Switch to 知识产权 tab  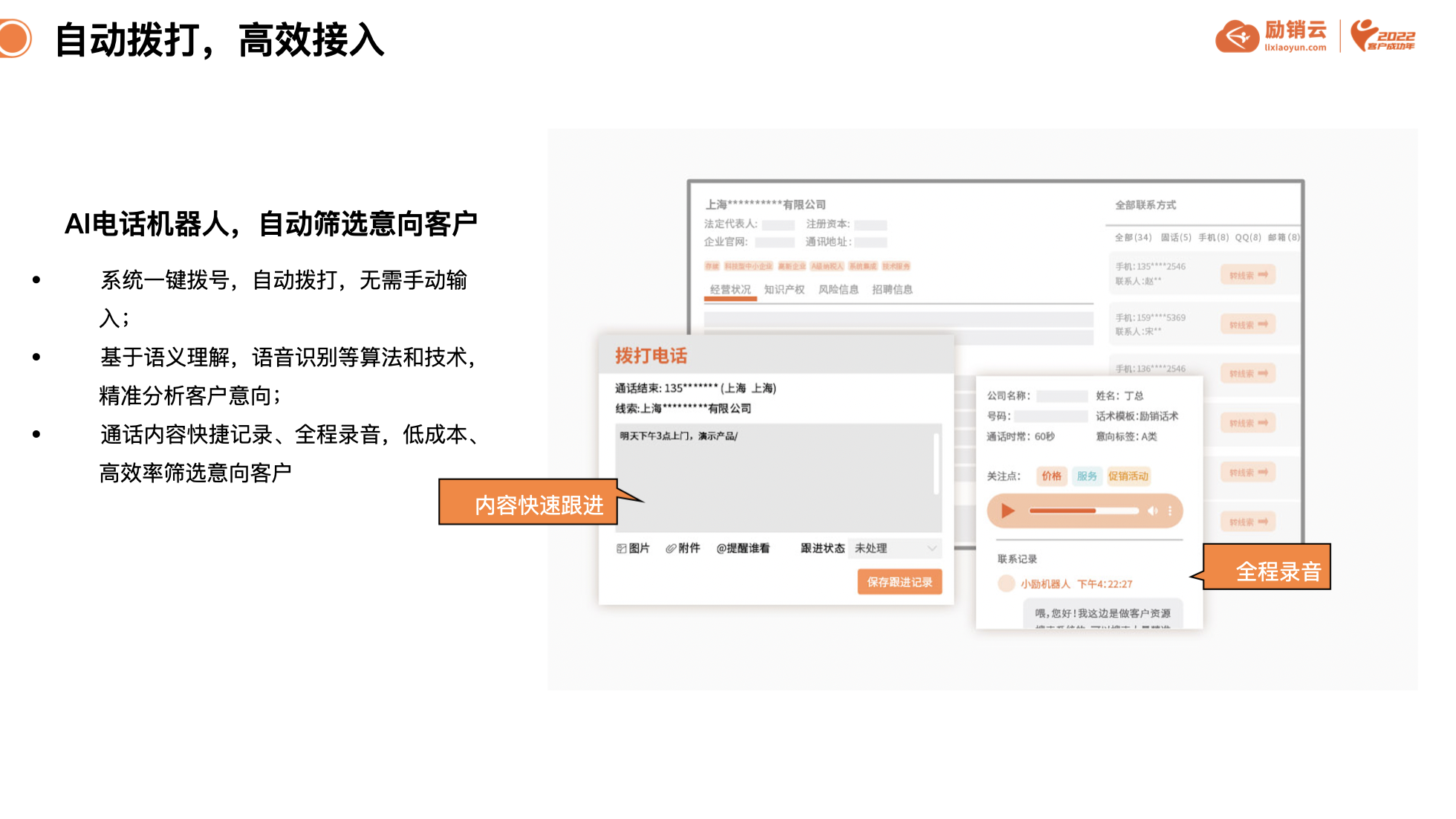point(784,290)
